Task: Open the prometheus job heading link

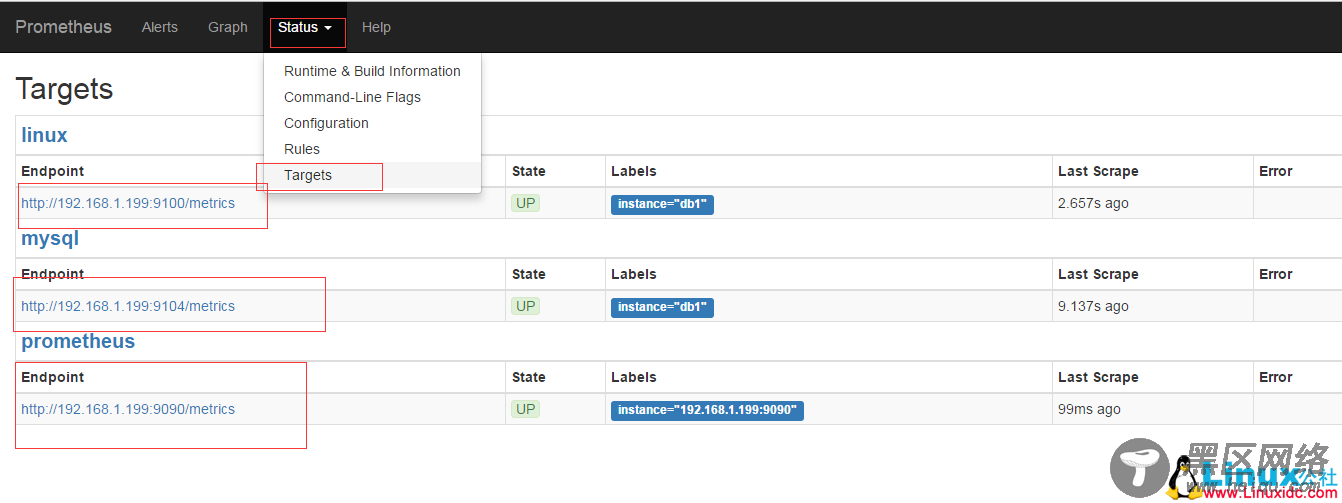Action: pos(78,342)
